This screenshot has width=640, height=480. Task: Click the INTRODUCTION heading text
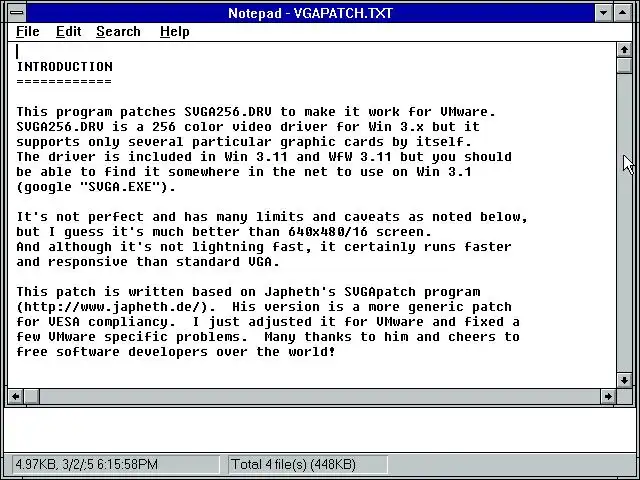[64, 67]
